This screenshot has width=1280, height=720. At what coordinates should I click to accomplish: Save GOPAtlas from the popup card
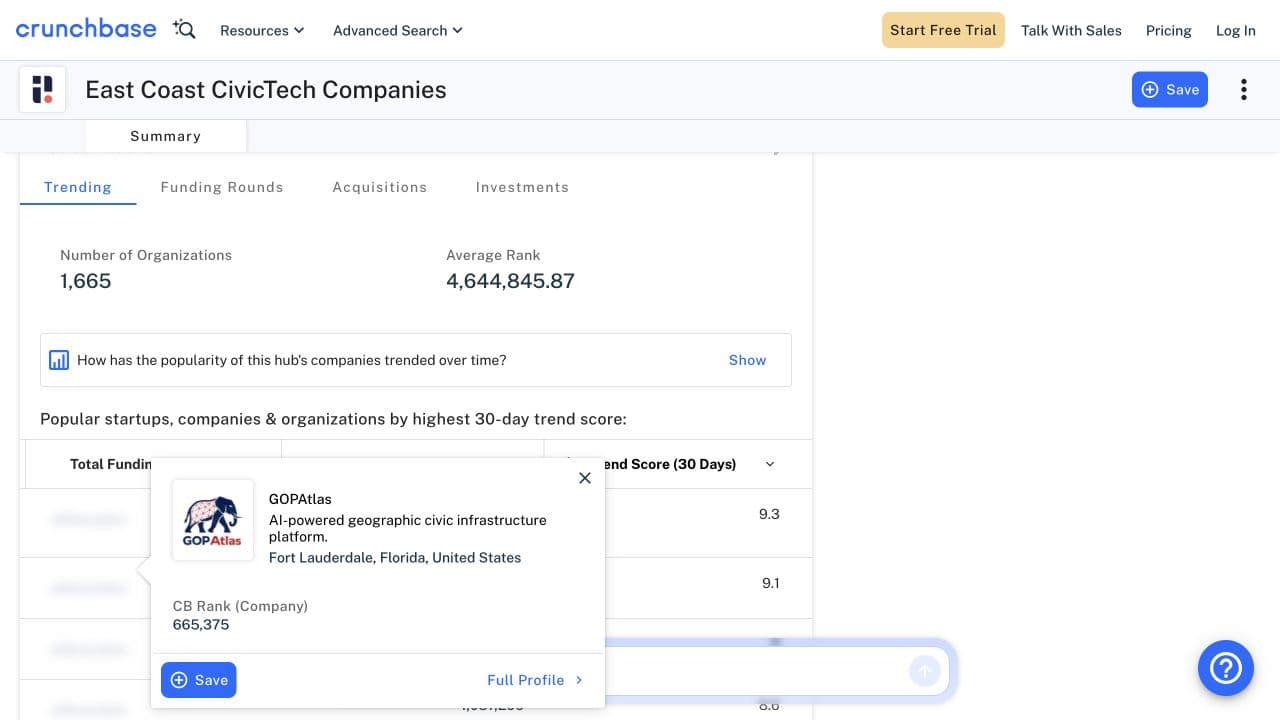pos(199,680)
